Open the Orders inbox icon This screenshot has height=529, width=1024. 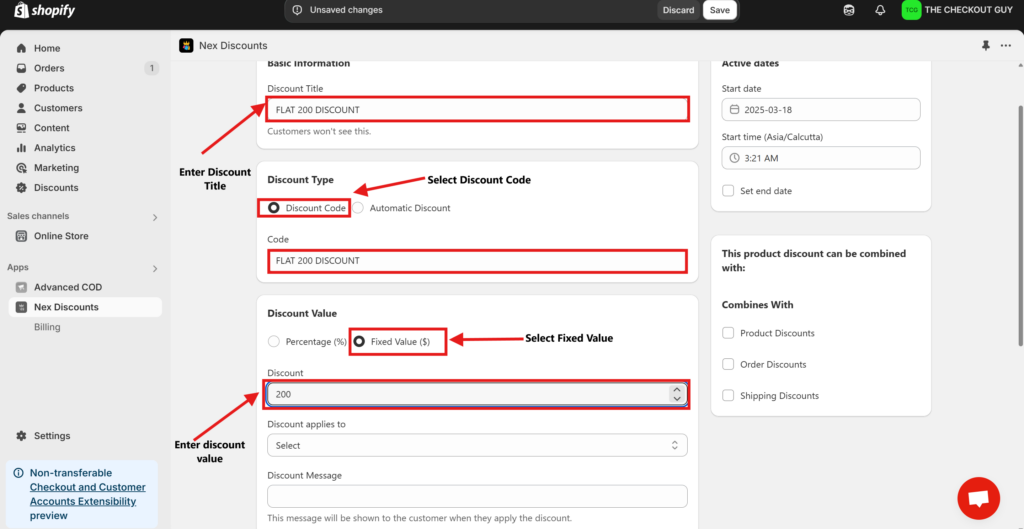[x=22, y=68]
